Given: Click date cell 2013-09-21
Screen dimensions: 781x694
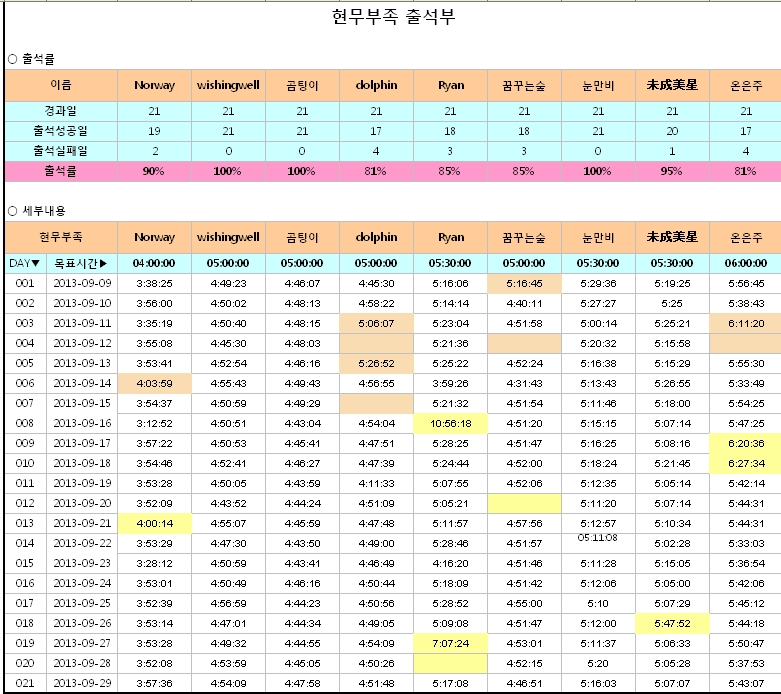Looking at the screenshot, I should coord(82,523).
